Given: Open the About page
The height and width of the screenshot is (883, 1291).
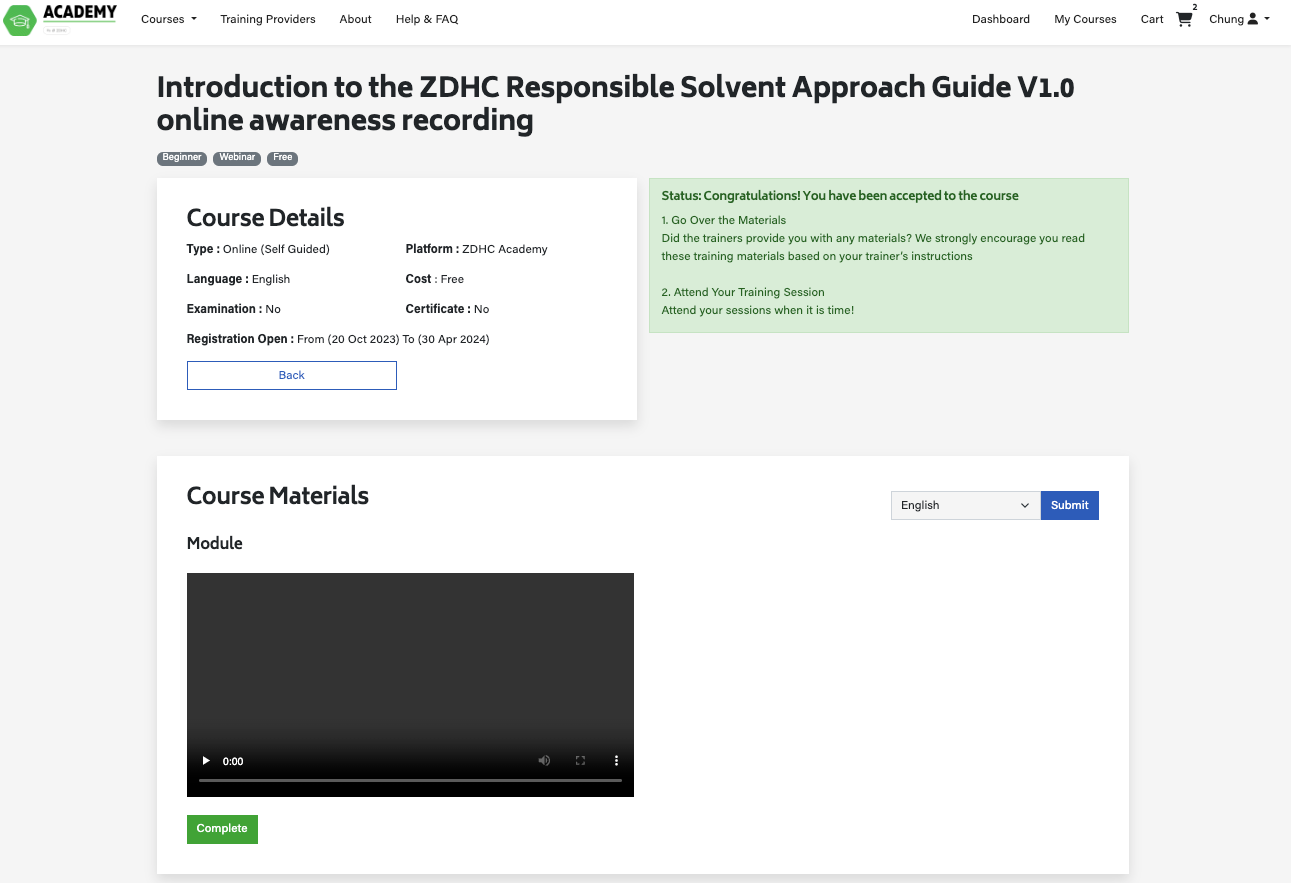Looking at the screenshot, I should point(355,19).
